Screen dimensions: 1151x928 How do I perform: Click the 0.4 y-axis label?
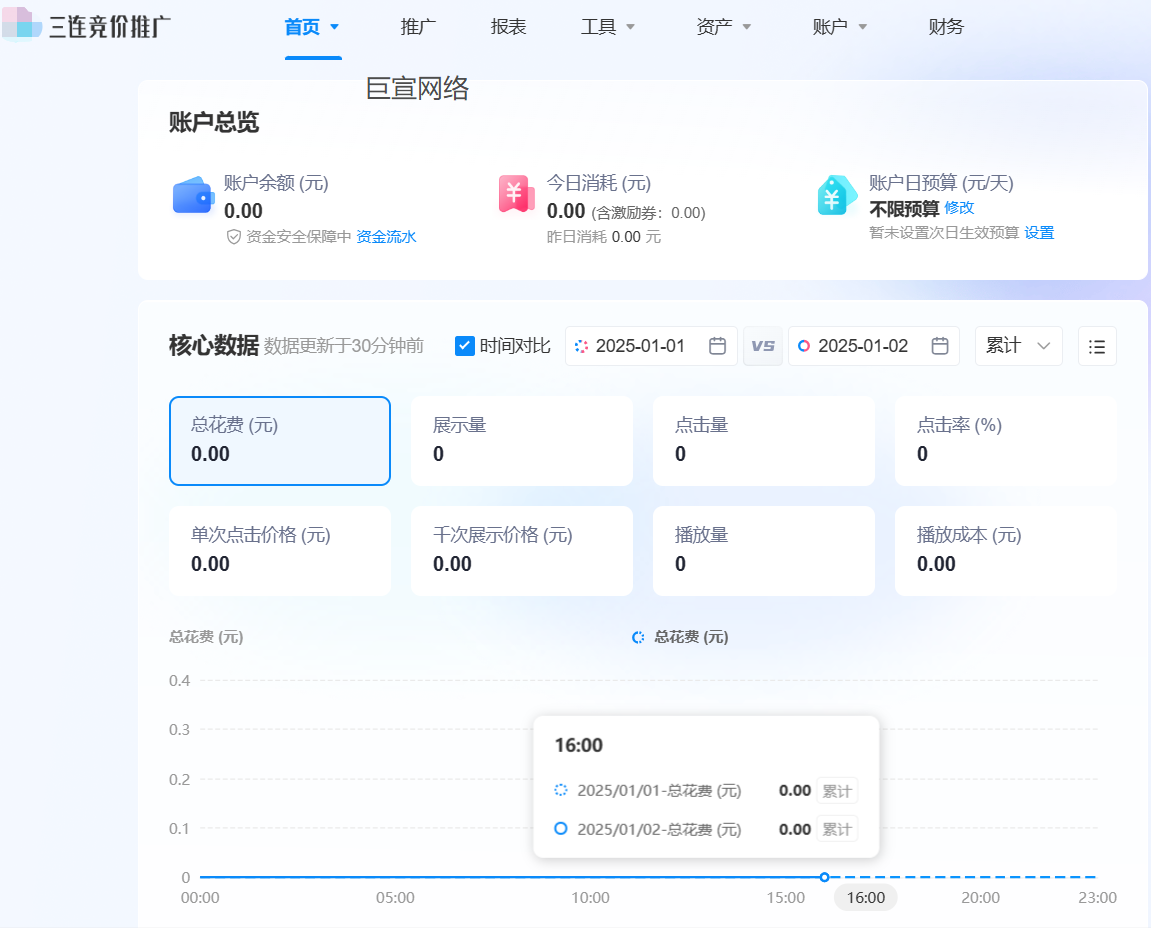point(179,681)
